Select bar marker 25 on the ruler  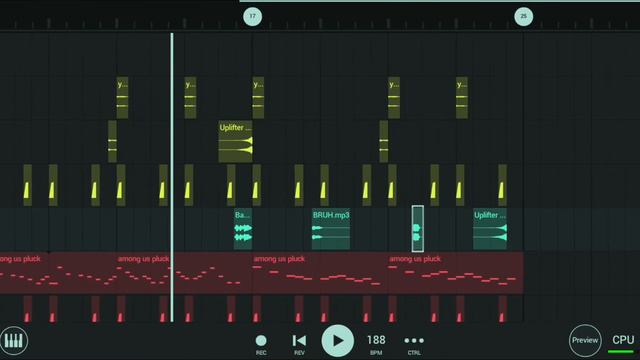[x=524, y=17]
